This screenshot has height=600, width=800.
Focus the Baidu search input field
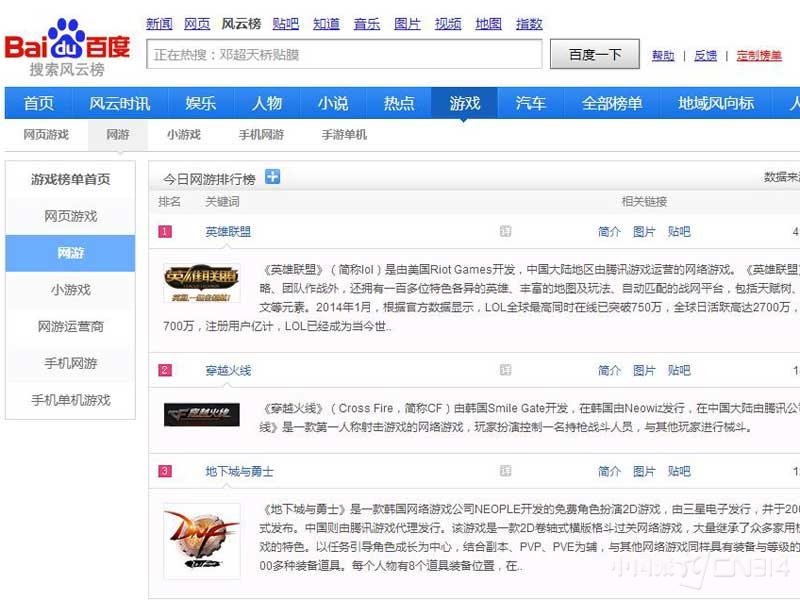(344, 54)
